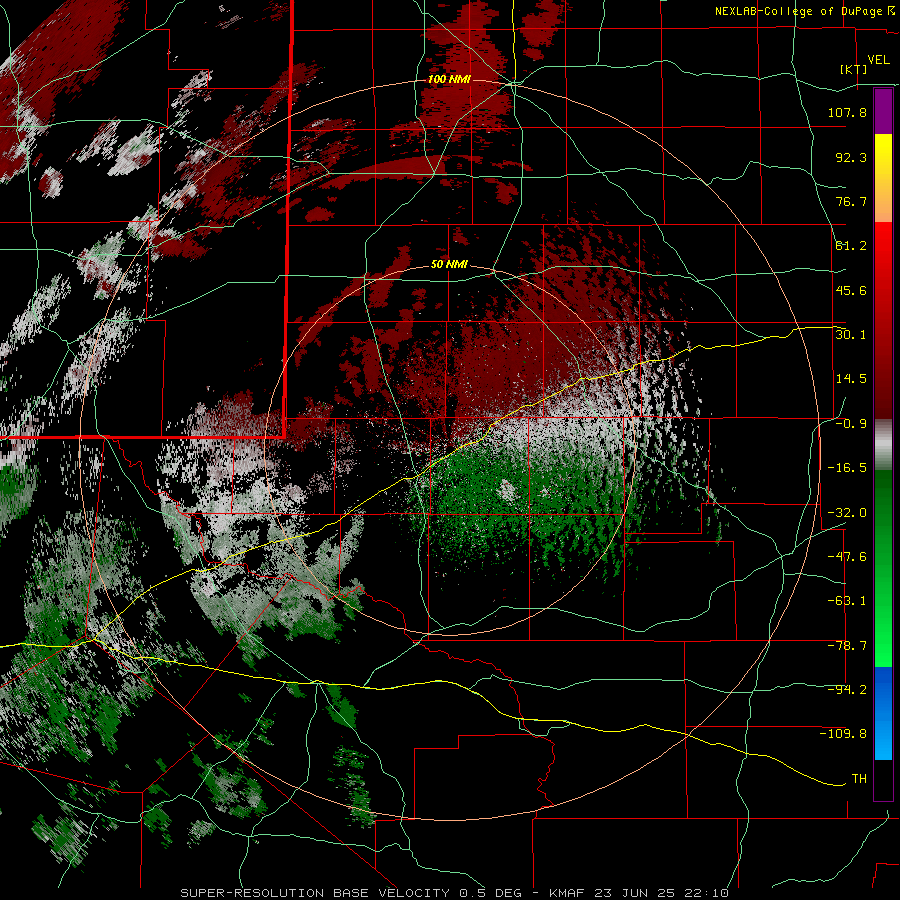Click the Super-Resolution Base Velocity caption
Viewport: 900px width, 900px height.
455,893
